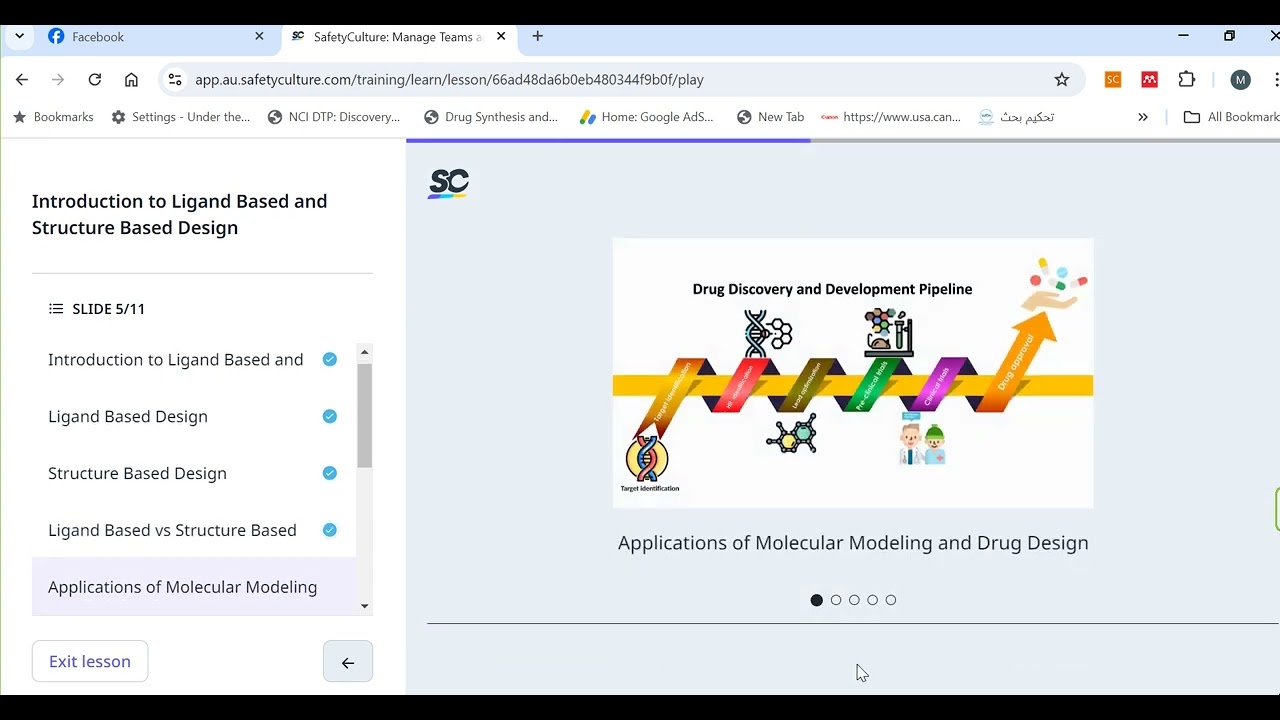
Task: Switch to the SafetyCulture tab
Action: (x=399, y=36)
